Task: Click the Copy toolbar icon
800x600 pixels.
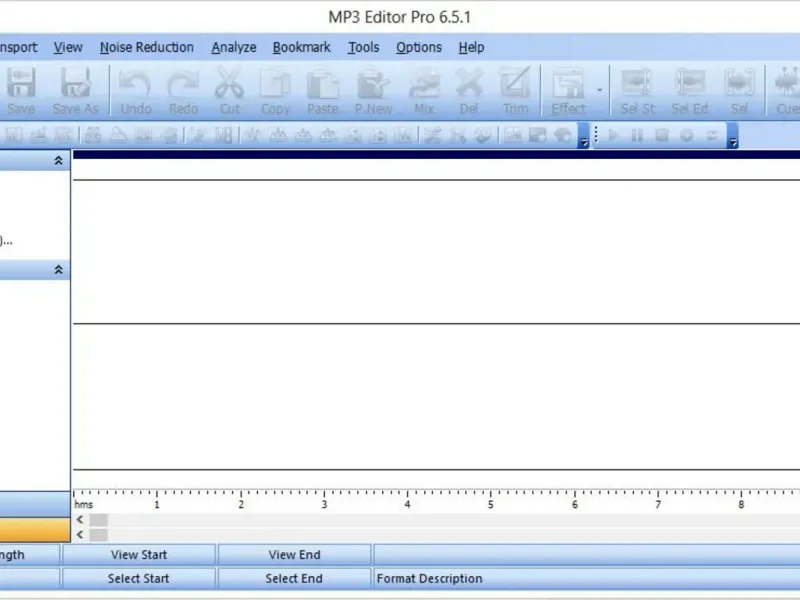Action: pos(276,90)
